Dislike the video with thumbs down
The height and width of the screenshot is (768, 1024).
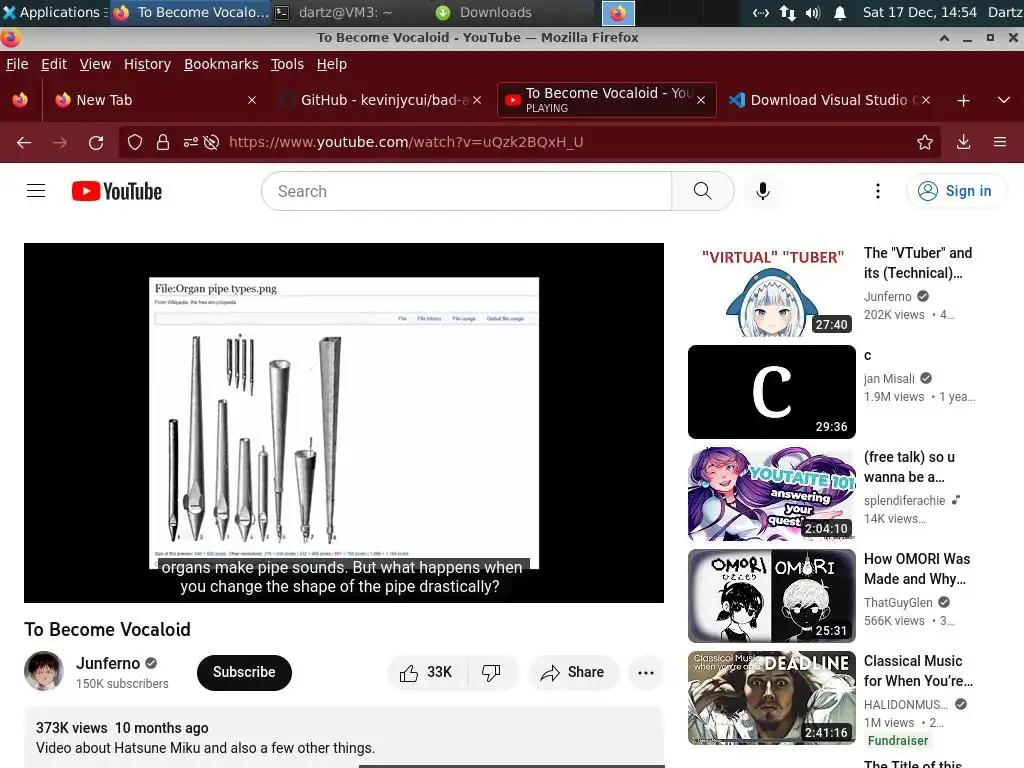491,672
